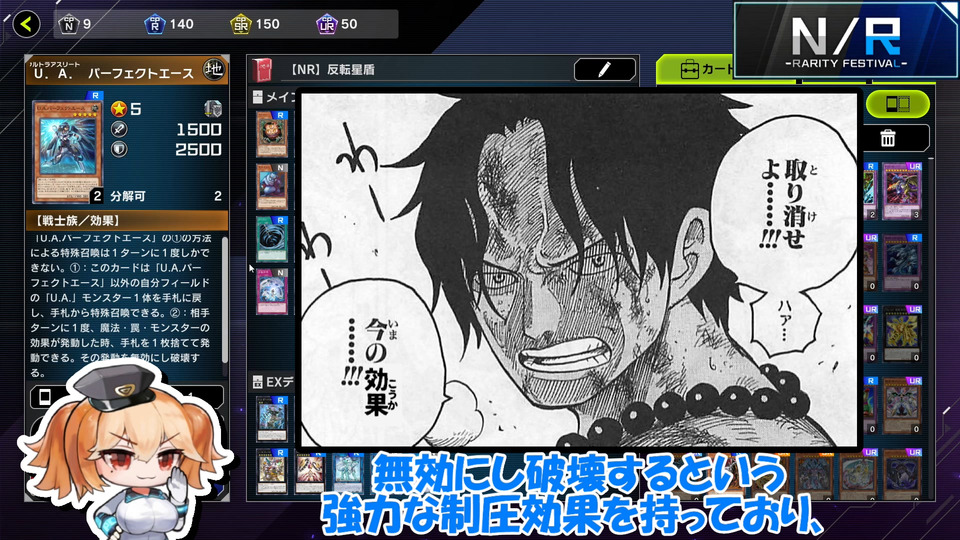Click the trash can icon
Viewport: 960px width, 540px height.
[888, 138]
